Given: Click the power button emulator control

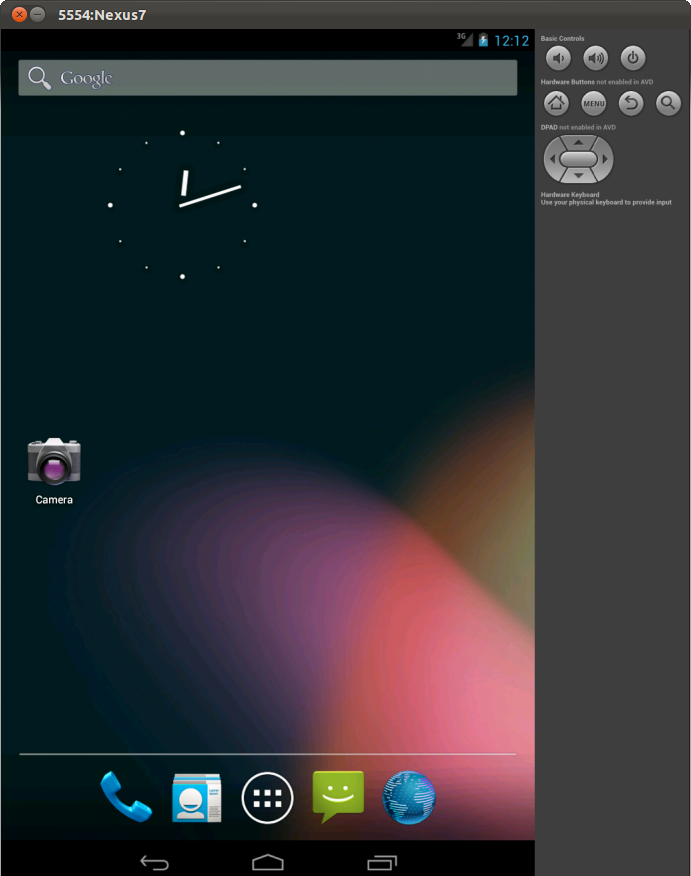Looking at the screenshot, I should point(632,58).
